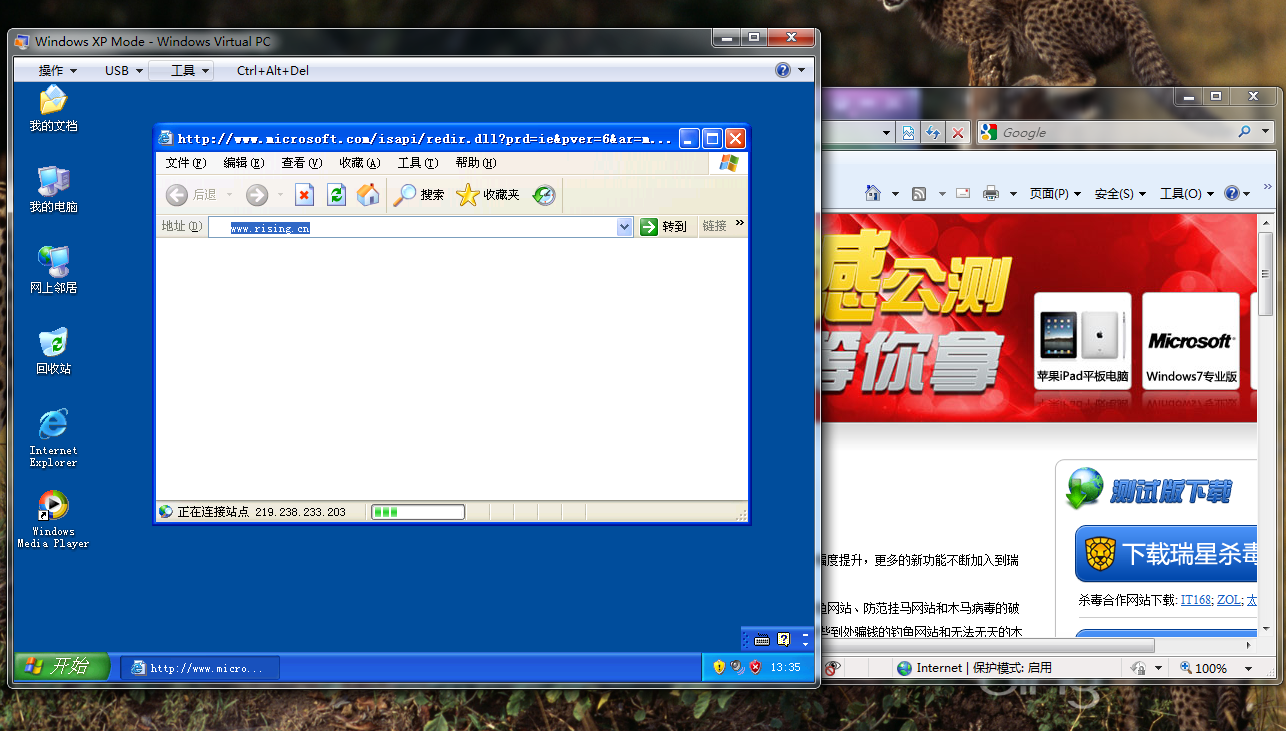
Task: Expand the Print options arrow in IE8
Action: (1013, 193)
